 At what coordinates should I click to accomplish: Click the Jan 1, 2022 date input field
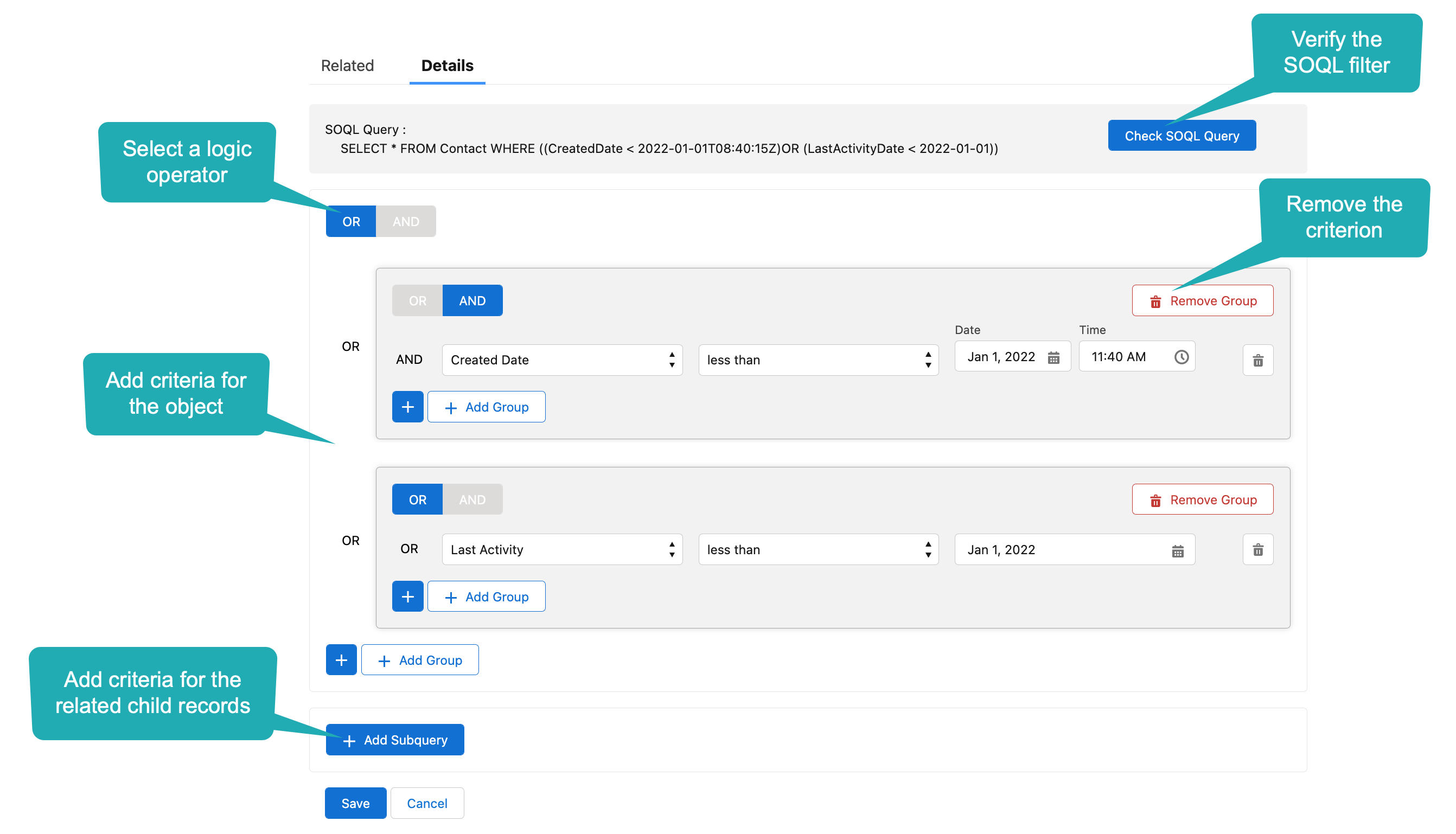point(1002,356)
